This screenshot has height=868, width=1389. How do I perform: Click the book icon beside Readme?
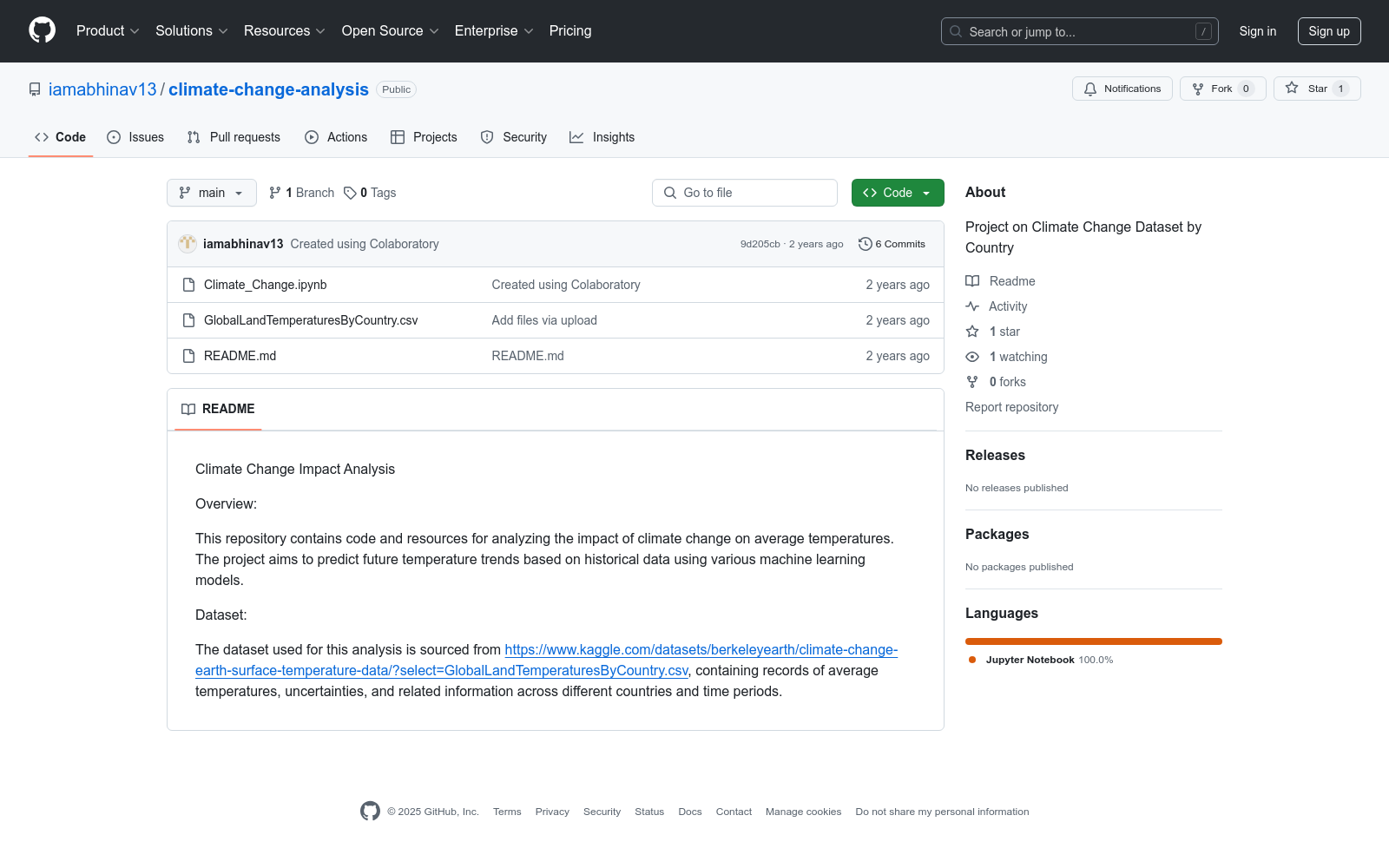972,281
